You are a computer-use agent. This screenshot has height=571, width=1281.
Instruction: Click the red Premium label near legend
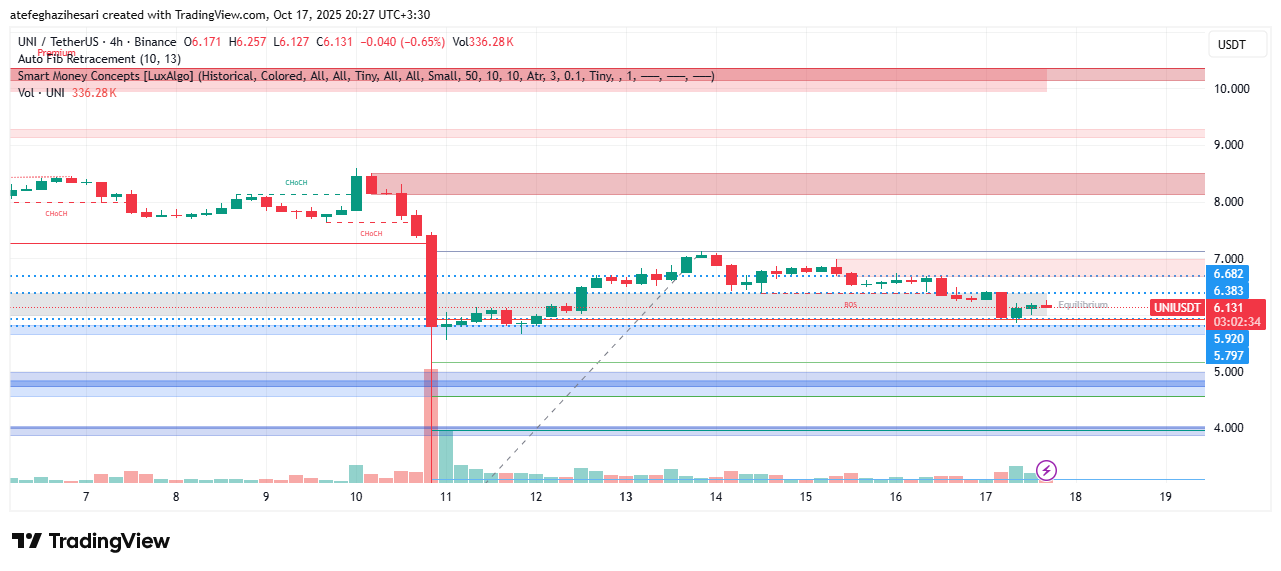(57, 51)
